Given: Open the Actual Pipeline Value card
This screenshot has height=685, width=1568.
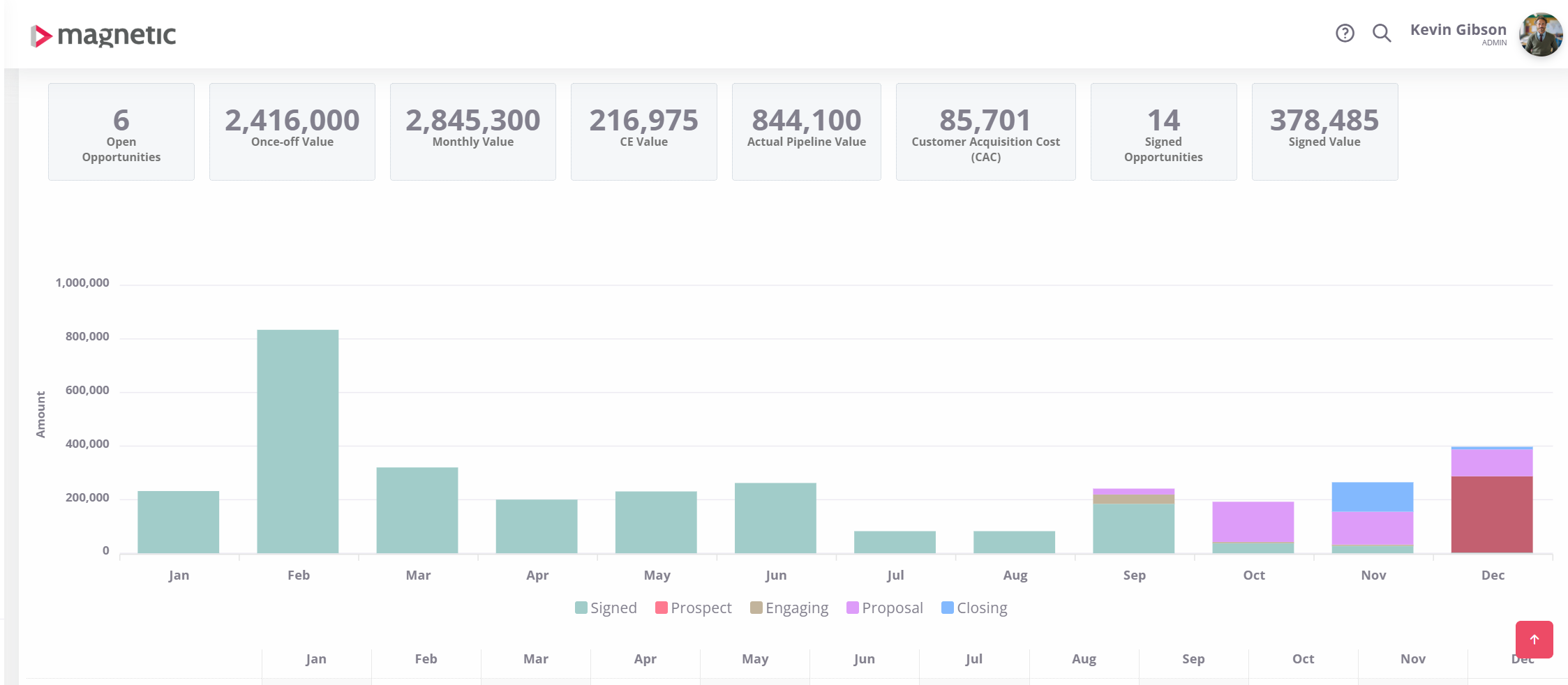Looking at the screenshot, I should pos(807,132).
